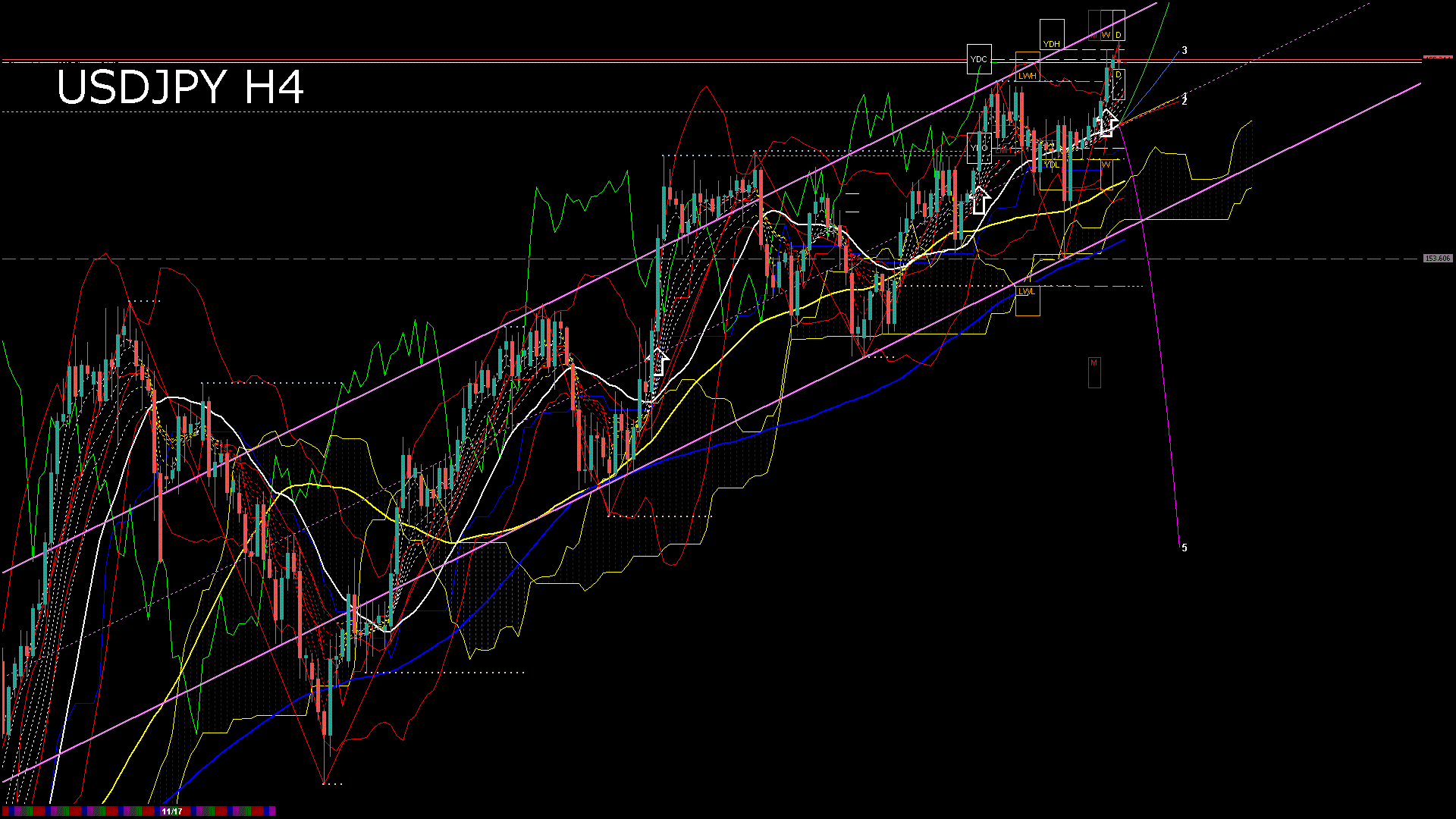This screenshot has height=819, width=1456.
Task: Select the yellow YDL label
Action: (1052, 164)
